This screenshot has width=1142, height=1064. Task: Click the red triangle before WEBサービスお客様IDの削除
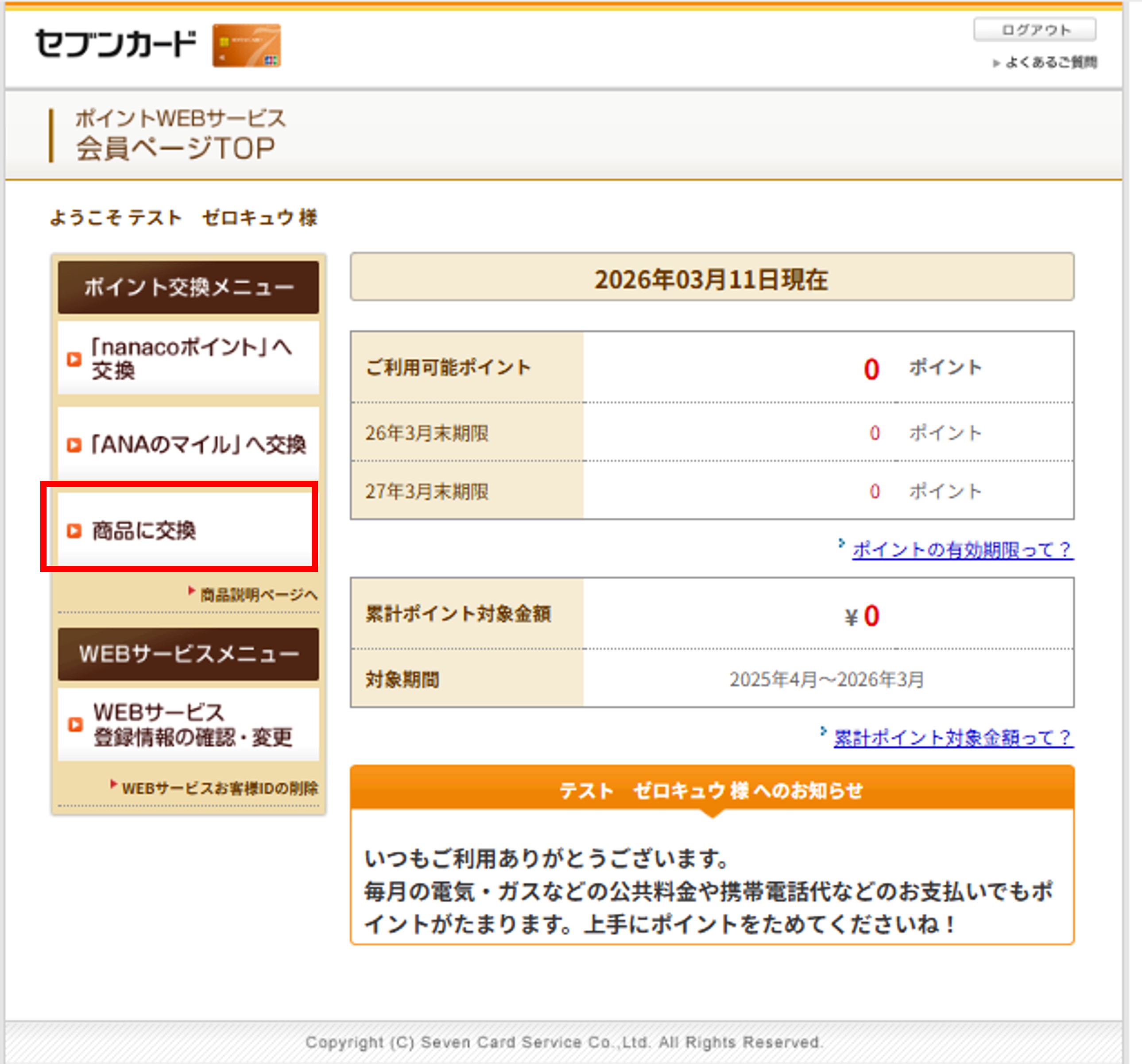point(114,784)
